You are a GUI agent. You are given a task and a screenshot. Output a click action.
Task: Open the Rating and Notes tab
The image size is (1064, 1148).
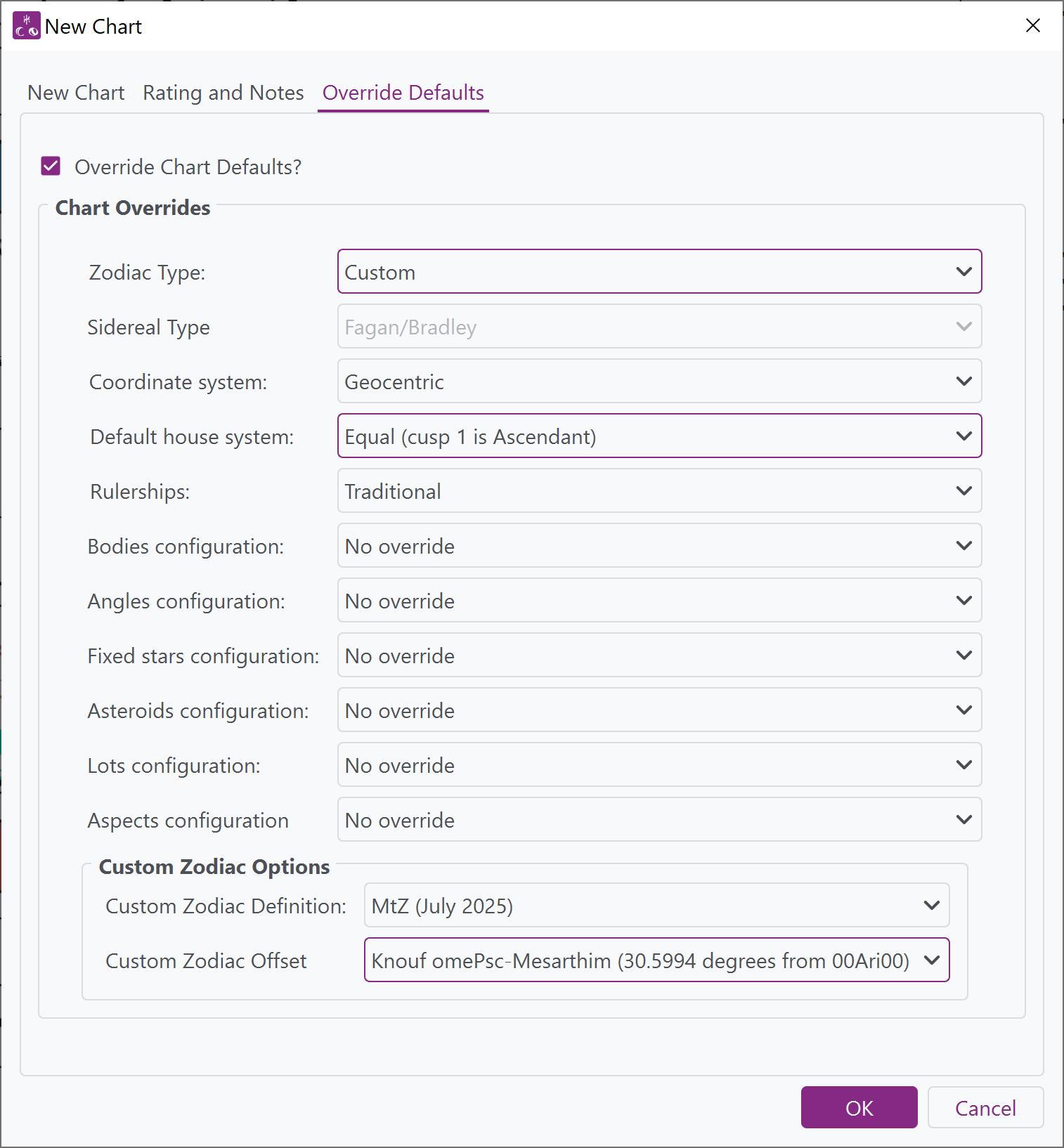tap(223, 93)
